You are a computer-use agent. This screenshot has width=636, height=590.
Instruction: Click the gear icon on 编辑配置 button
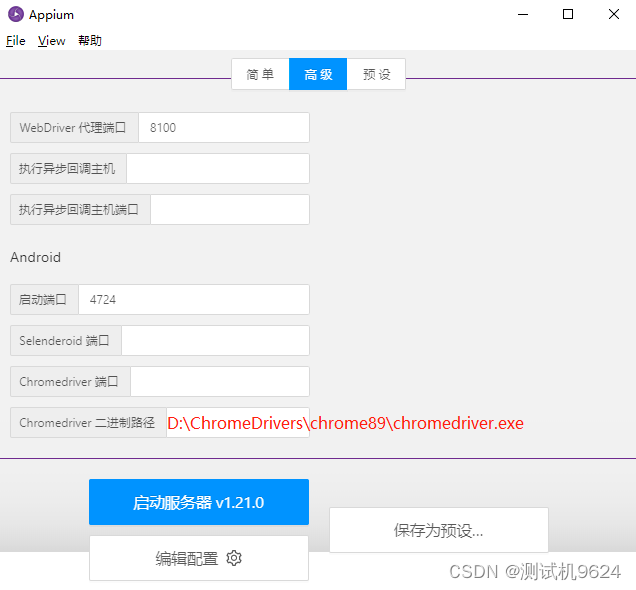pyautogui.click(x=234, y=558)
